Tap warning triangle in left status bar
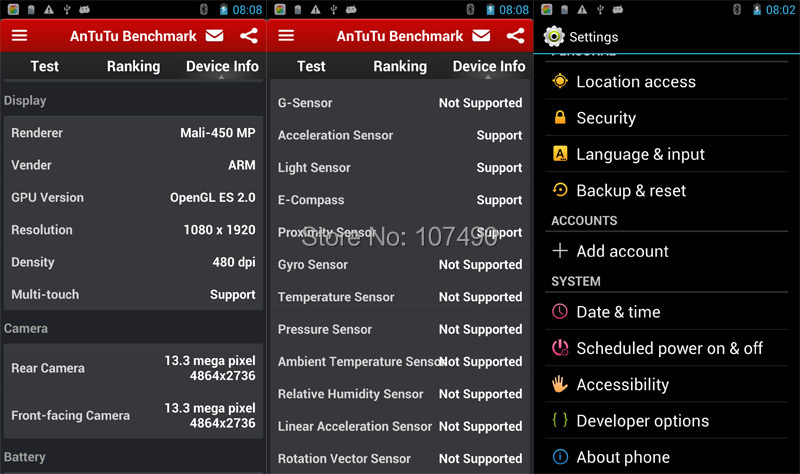Viewport: 800px width, 474px height. click(49, 9)
